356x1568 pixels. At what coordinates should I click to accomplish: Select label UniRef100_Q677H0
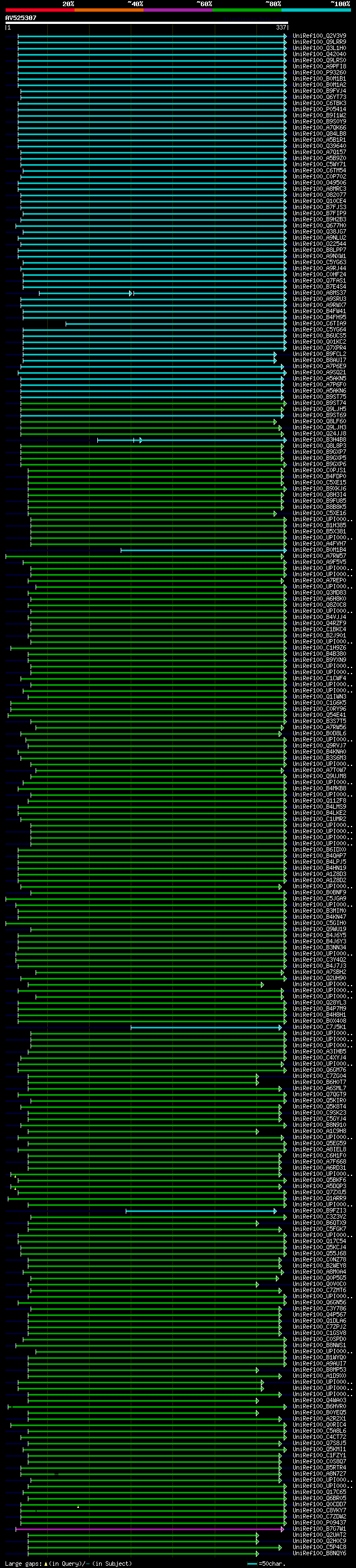319,226
